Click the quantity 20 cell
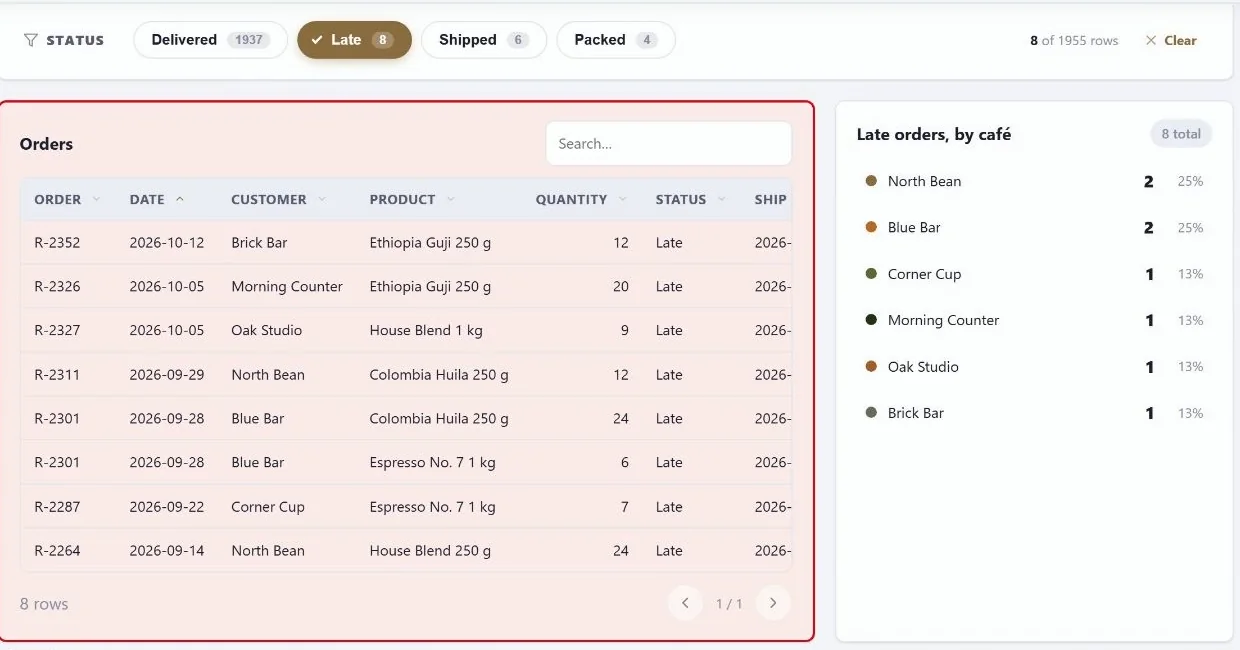 (621, 287)
